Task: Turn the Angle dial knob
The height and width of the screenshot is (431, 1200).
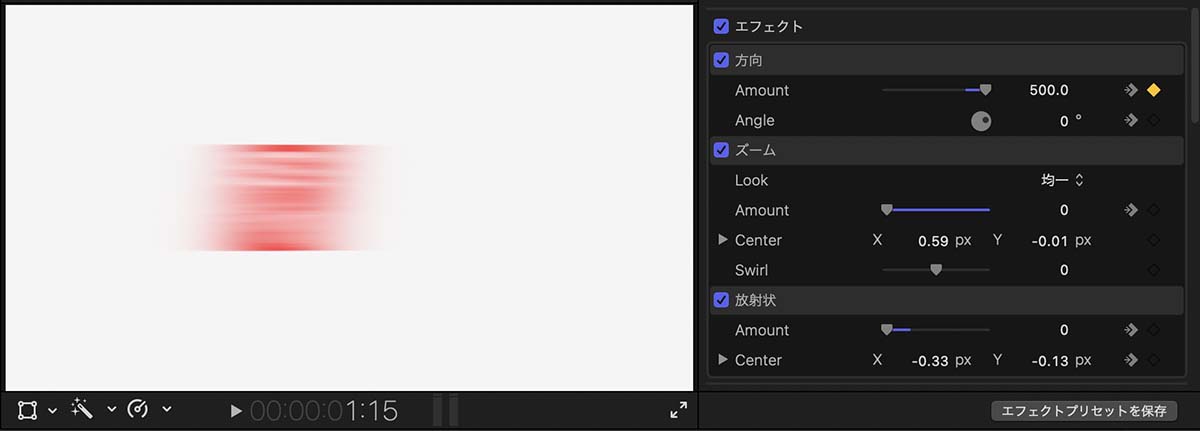Action: point(982,121)
